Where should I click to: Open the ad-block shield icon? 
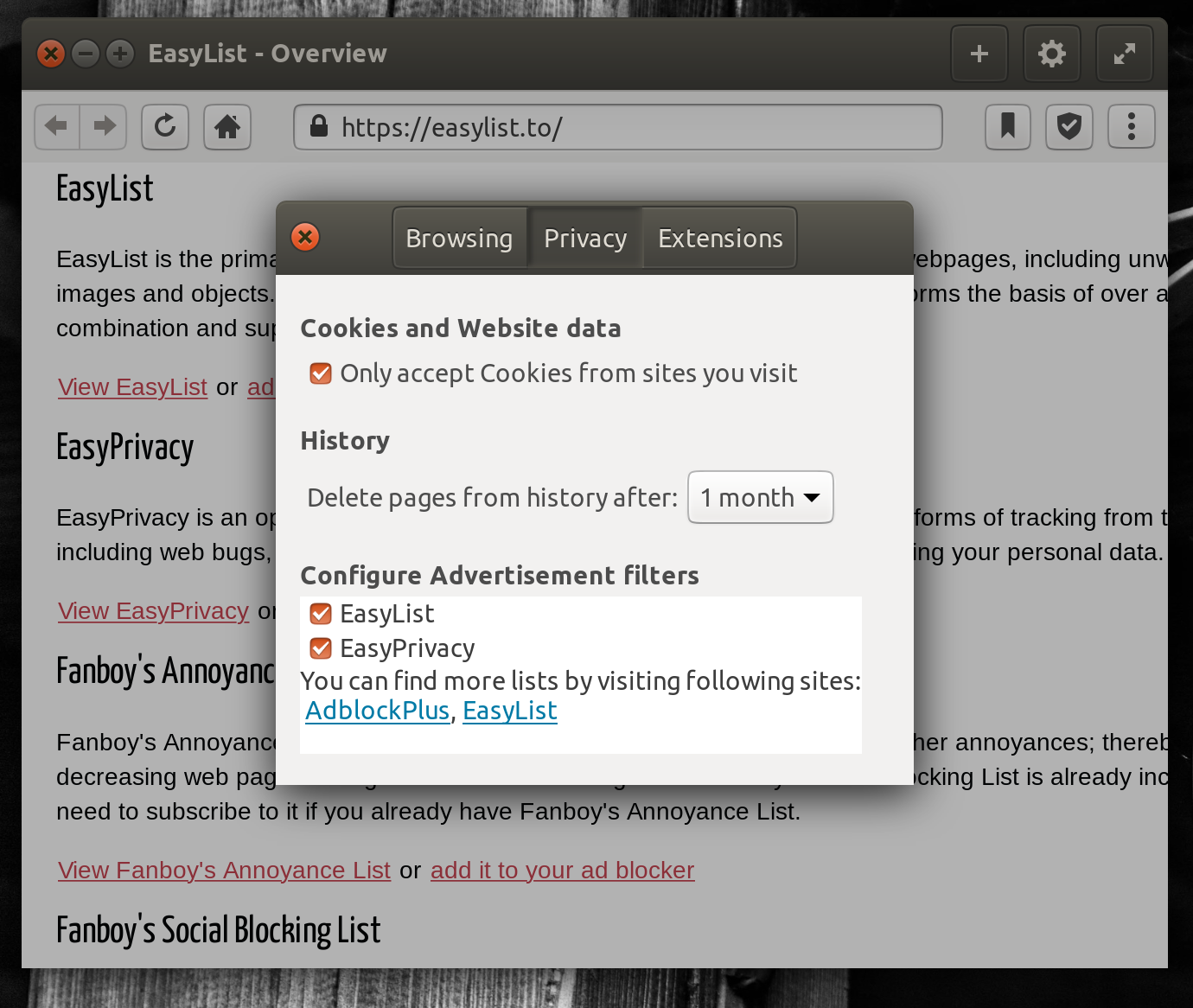tap(1069, 127)
